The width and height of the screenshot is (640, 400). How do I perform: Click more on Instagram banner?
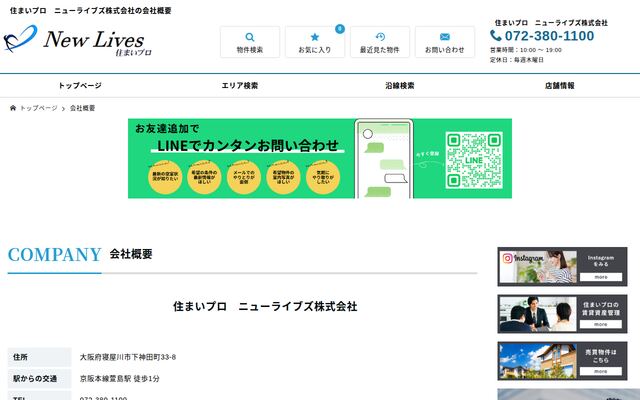pos(601,277)
